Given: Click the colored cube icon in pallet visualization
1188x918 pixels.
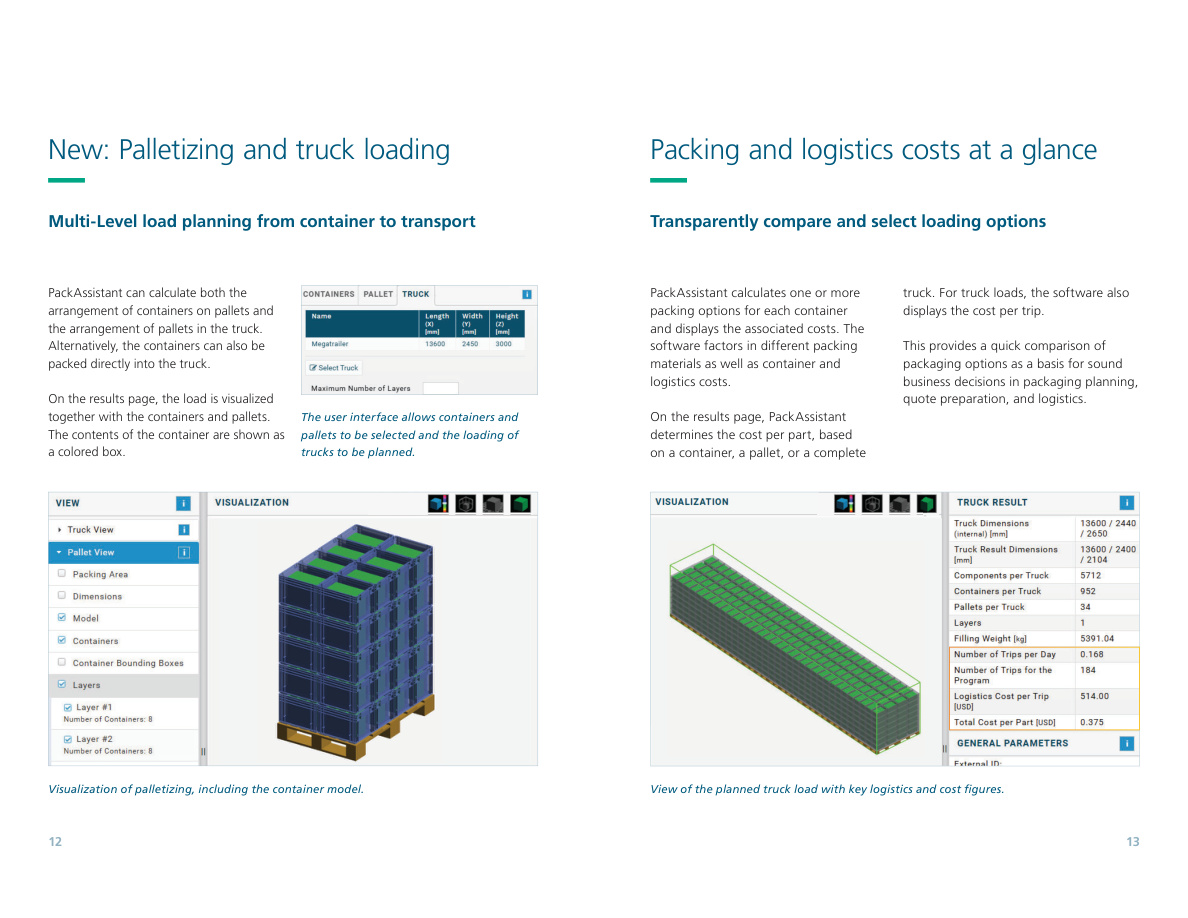Looking at the screenshot, I should pyautogui.click(x=438, y=504).
